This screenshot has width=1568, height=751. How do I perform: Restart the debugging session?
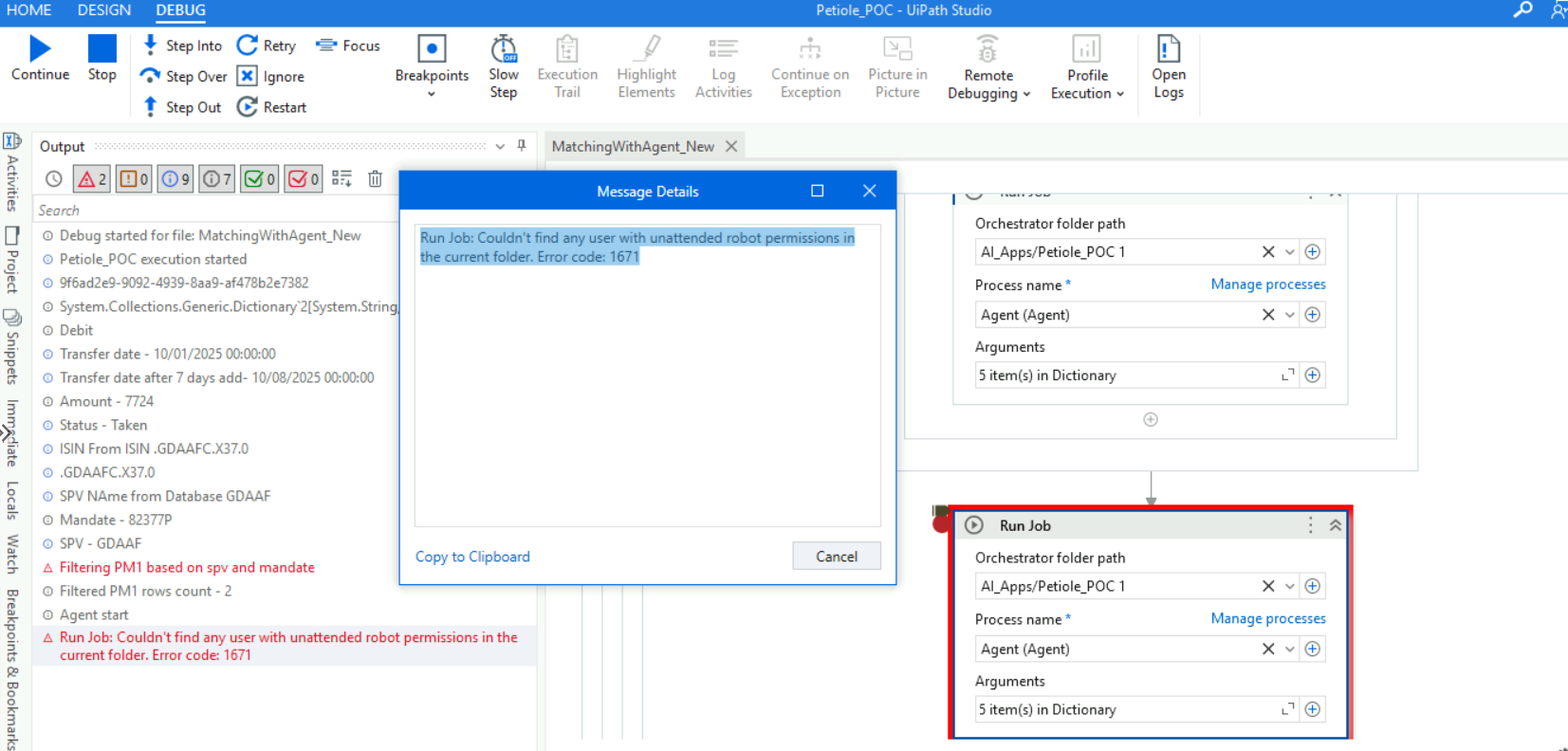point(272,107)
